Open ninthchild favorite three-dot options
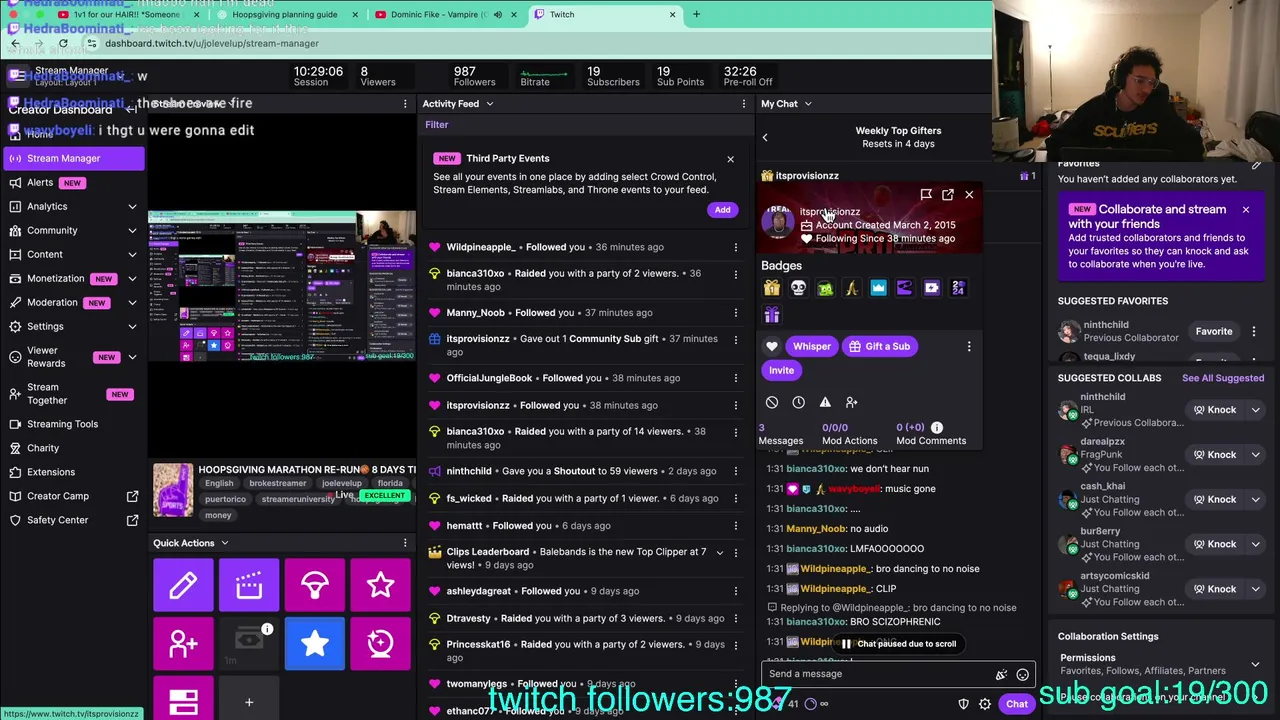This screenshot has width=1280, height=720. 1254,331
